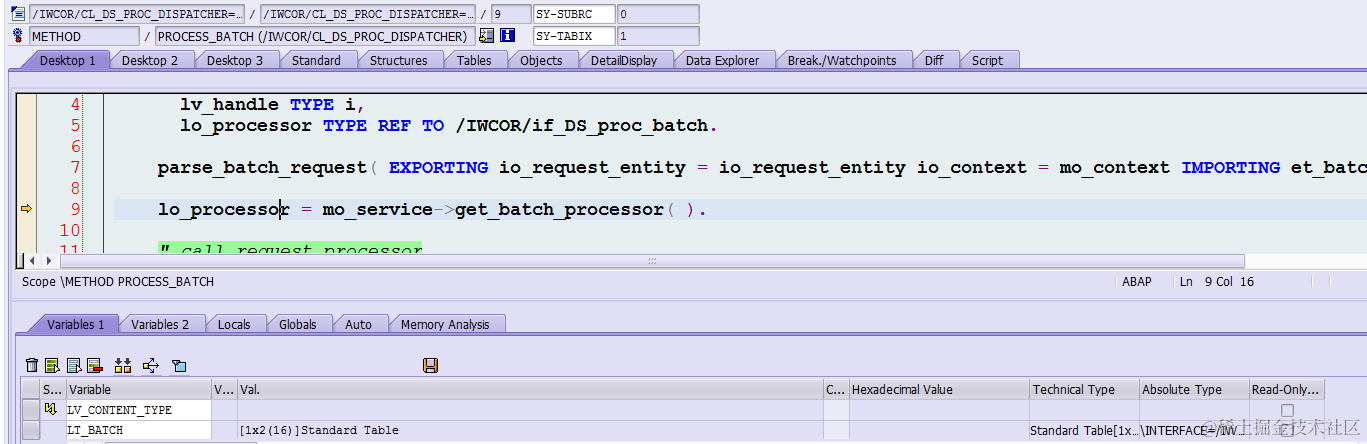
Task: Open the Diff tab
Action: 934,60
